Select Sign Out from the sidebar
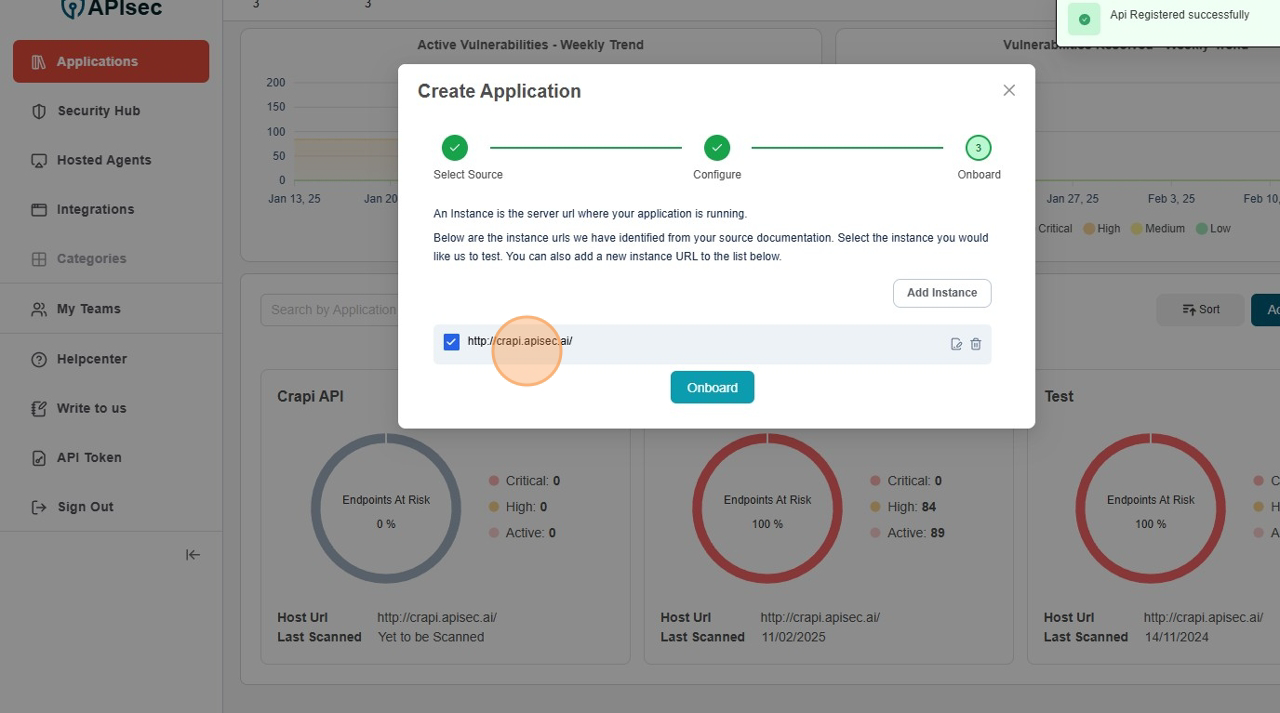Viewport: 1280px width, 713px height. [x=85, y=507]
